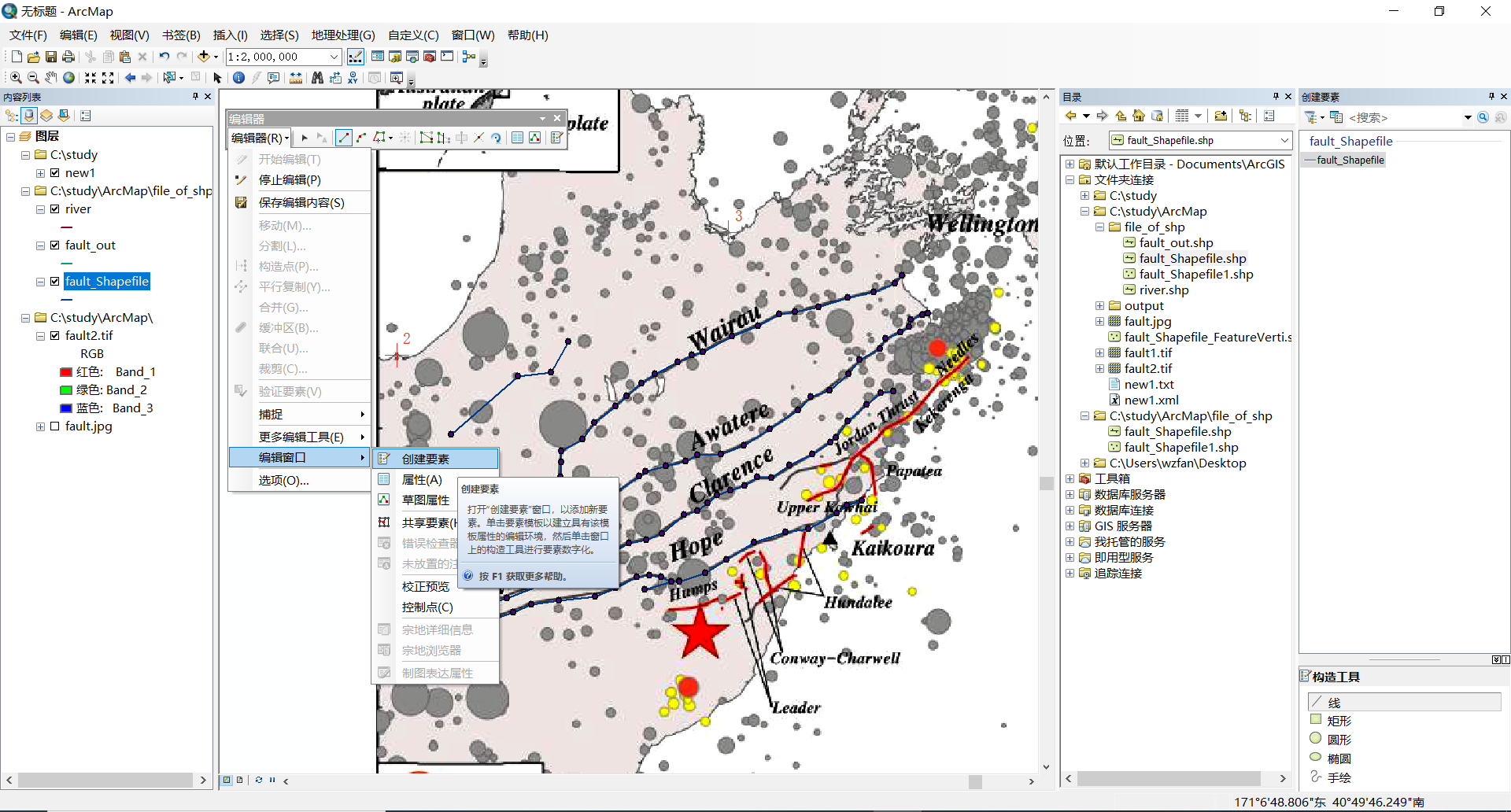Click the Find binoculars icon
The image size is (1511, 812).
(x=317, y=78)
